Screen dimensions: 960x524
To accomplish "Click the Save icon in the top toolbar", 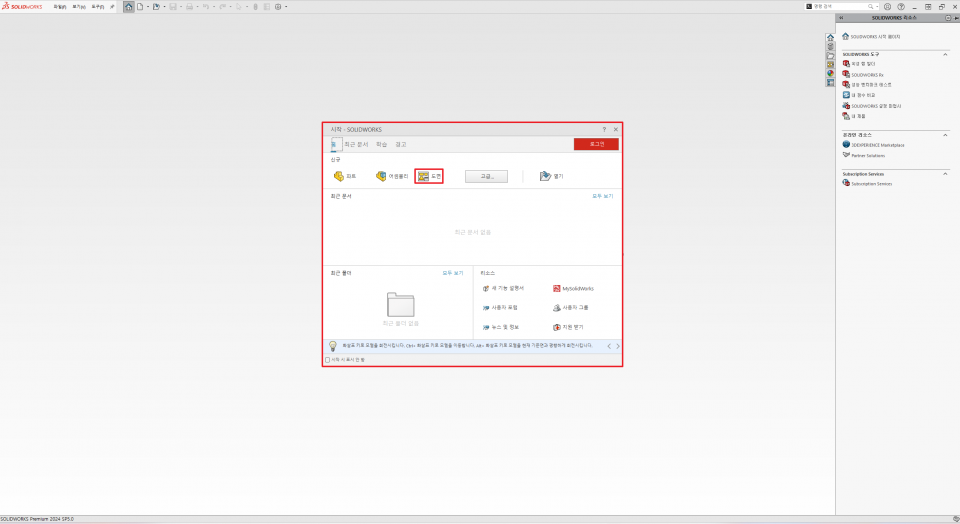I will [173, 7].
